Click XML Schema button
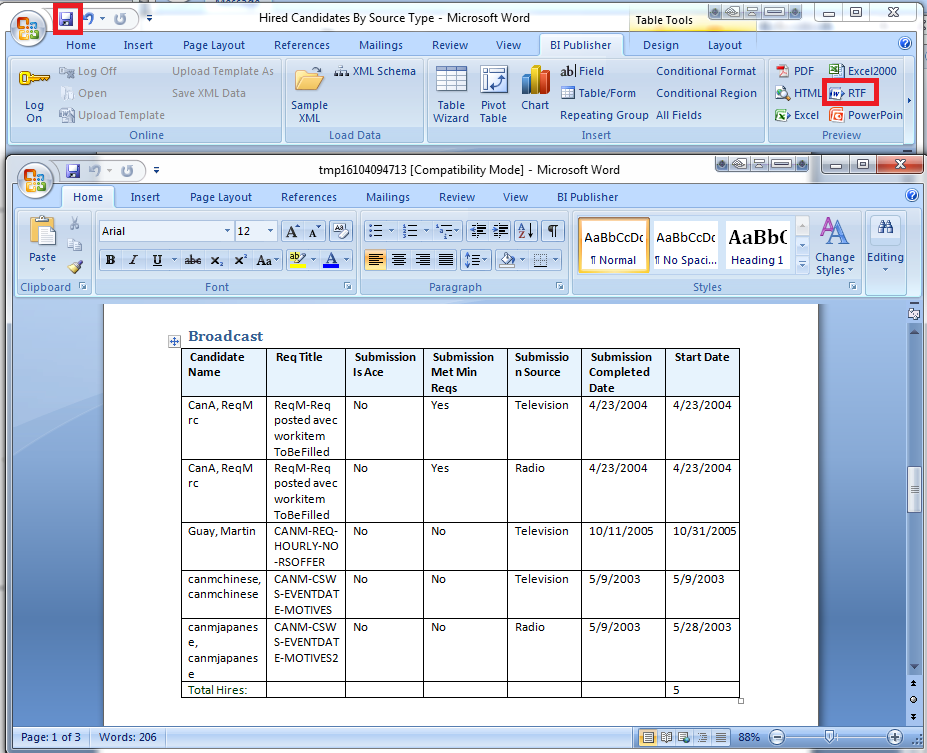 coord(375,71)
